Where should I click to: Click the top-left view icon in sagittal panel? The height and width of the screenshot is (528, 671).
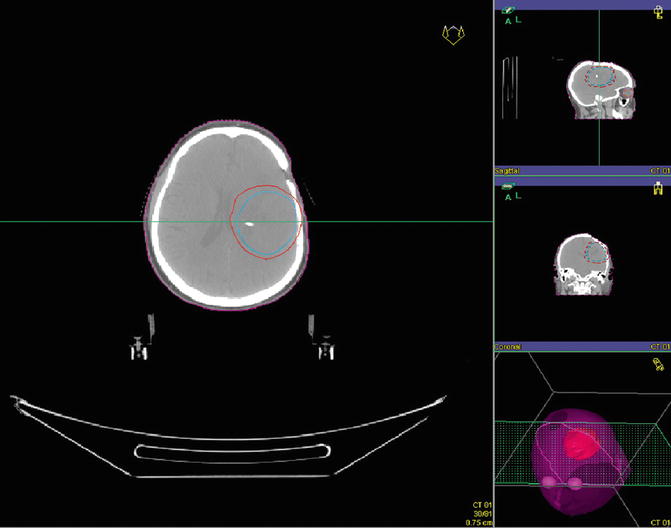click(x=510, y=12)
